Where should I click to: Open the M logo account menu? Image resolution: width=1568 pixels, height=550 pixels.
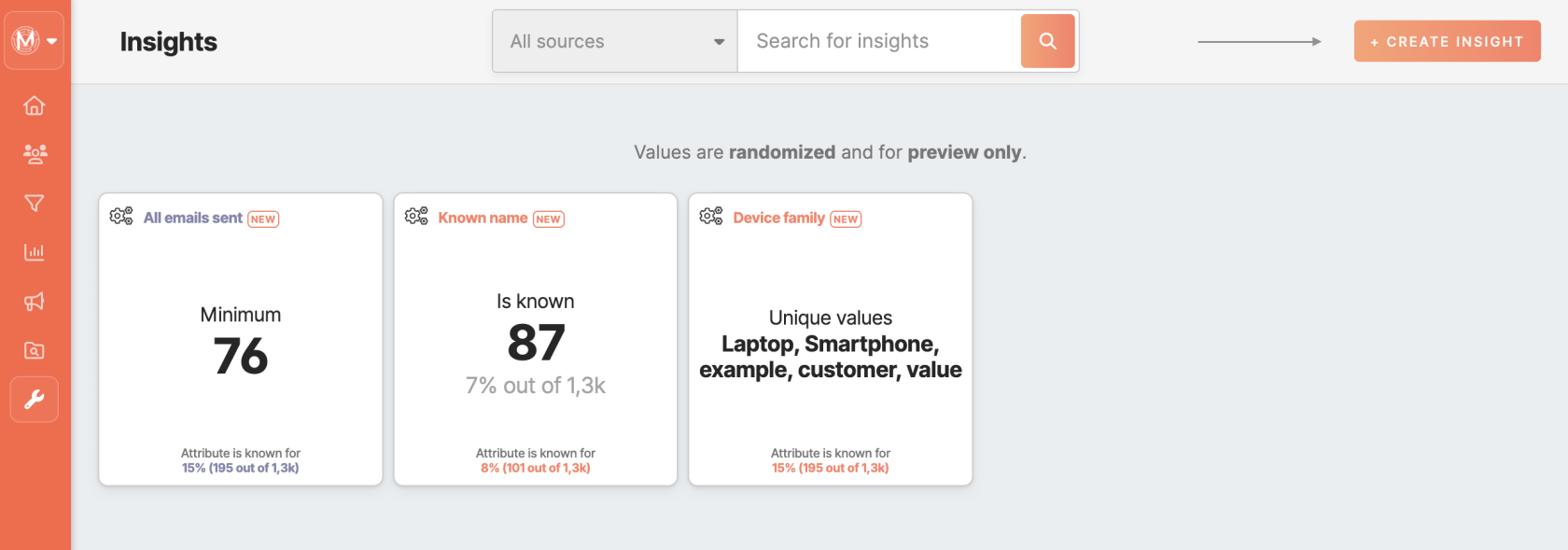click(x=25, y=40)
